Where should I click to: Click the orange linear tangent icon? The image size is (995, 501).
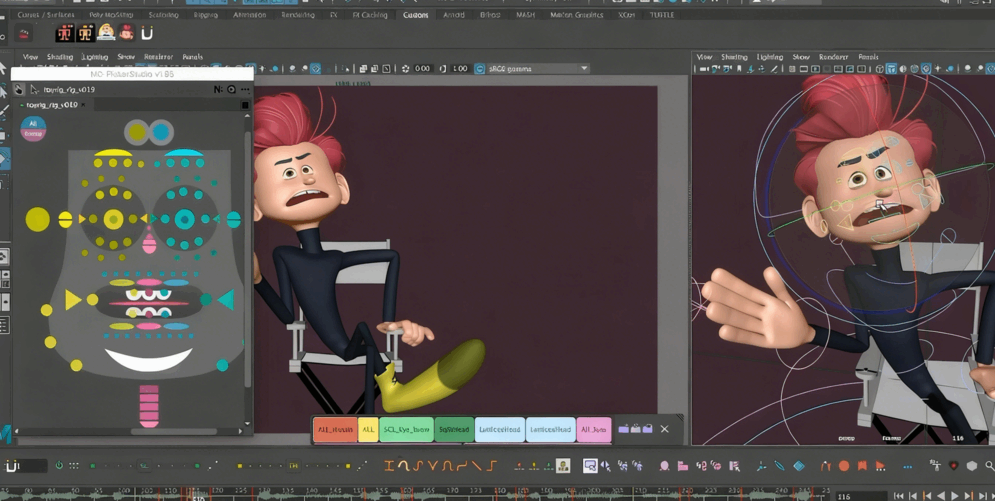476,466
